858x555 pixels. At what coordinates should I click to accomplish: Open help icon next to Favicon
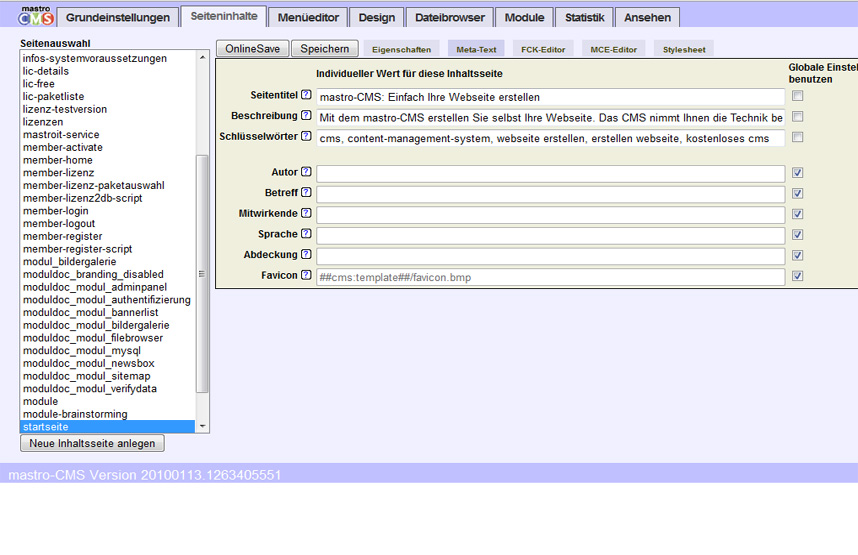click(306, 275)
